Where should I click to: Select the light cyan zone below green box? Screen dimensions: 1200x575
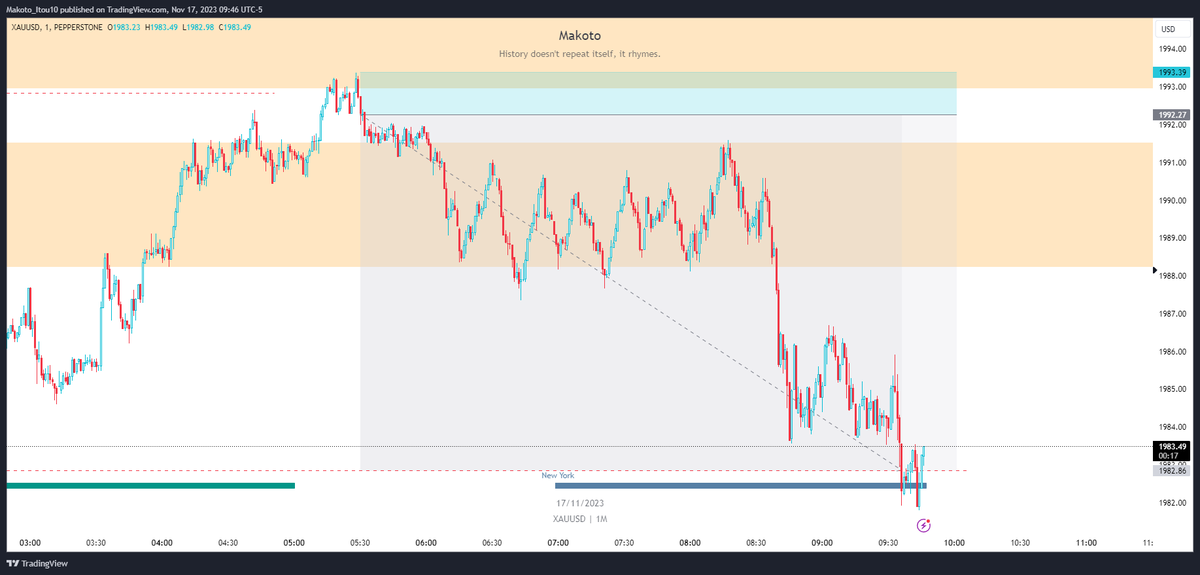click(657, 101)
